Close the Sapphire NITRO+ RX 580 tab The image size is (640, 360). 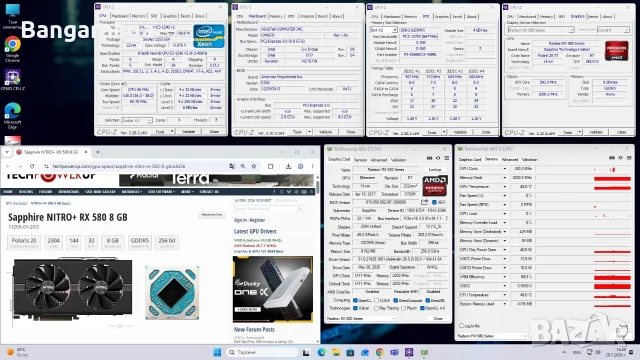click(x=86, y=152)
